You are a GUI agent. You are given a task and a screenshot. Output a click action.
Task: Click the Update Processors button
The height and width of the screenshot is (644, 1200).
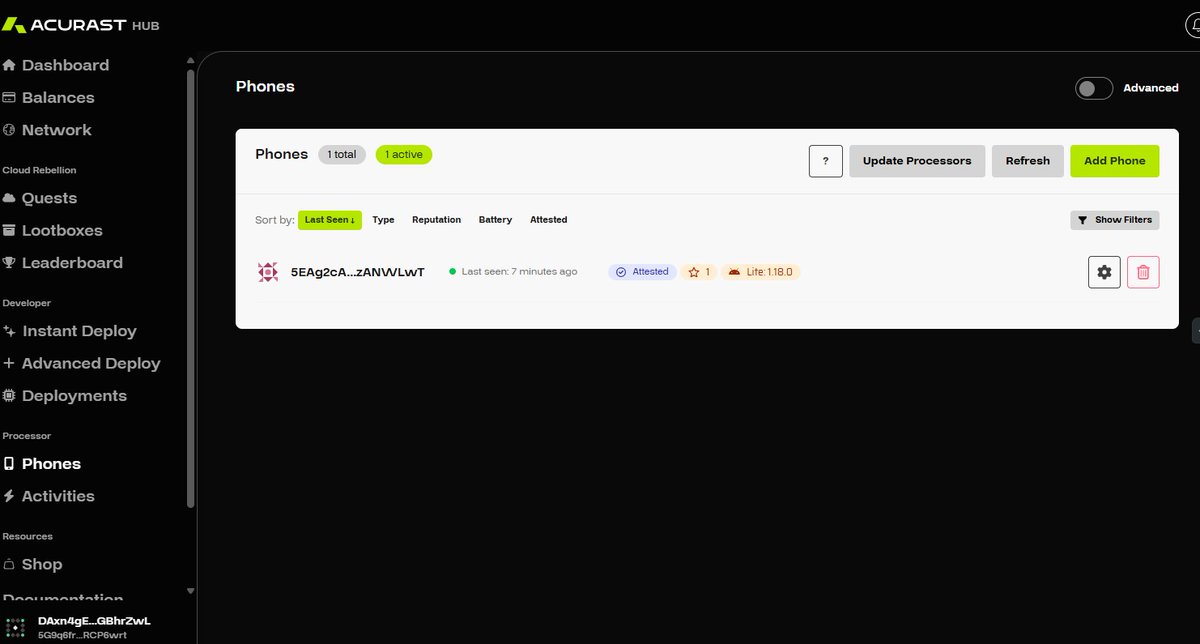pos(916,160)
